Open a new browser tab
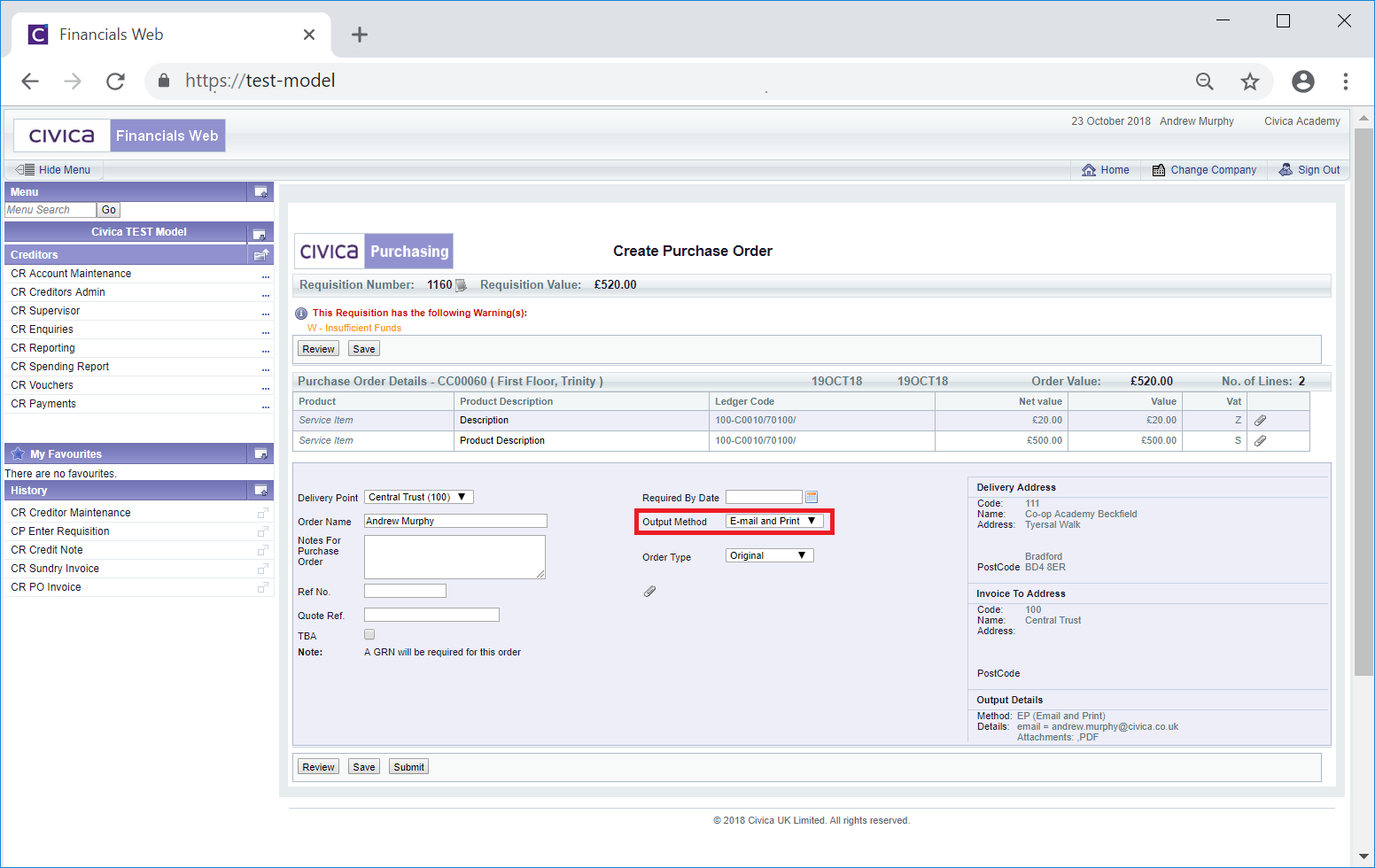 coord(359,35)
